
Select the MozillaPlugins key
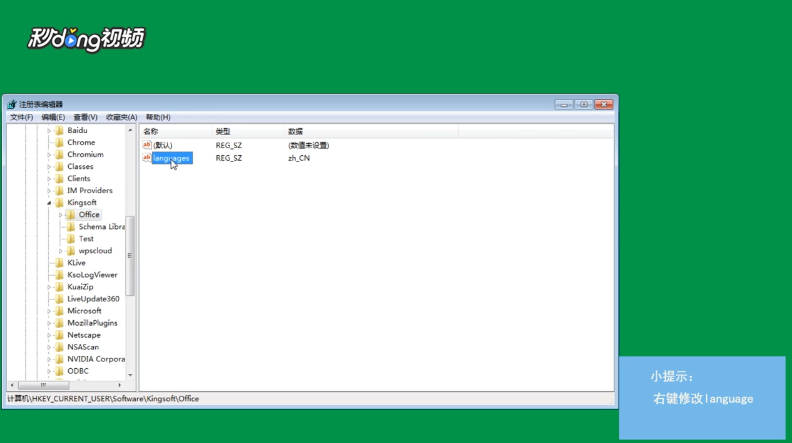click(x=92, y=323)
